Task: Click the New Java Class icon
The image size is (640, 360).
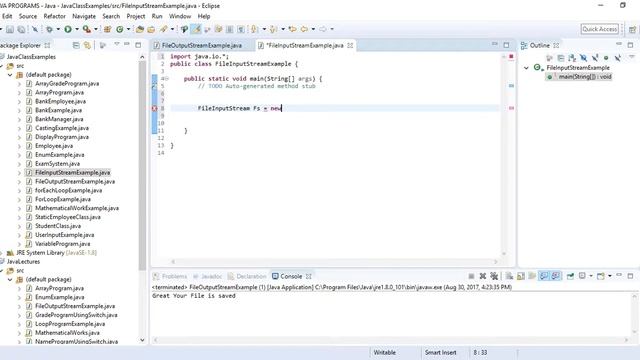Action: pyautogui.click(x=120, y=29)
